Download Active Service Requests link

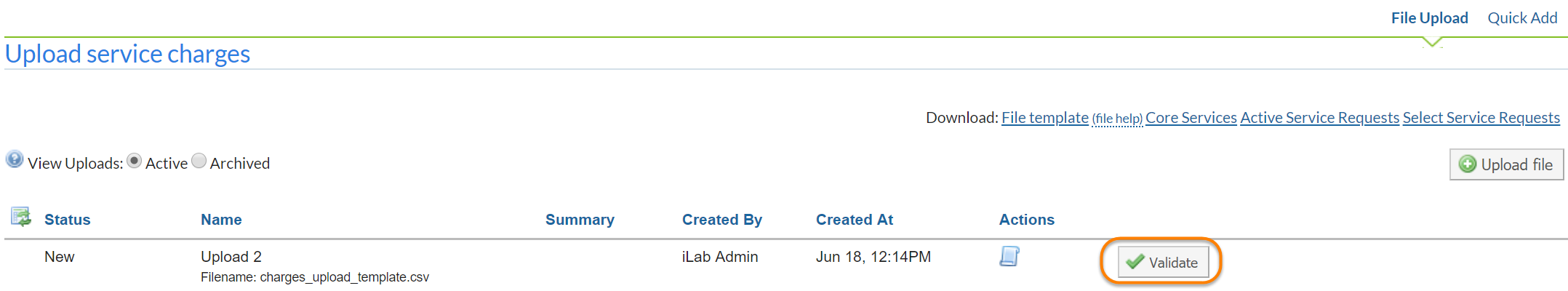(x=1319, y=118)
